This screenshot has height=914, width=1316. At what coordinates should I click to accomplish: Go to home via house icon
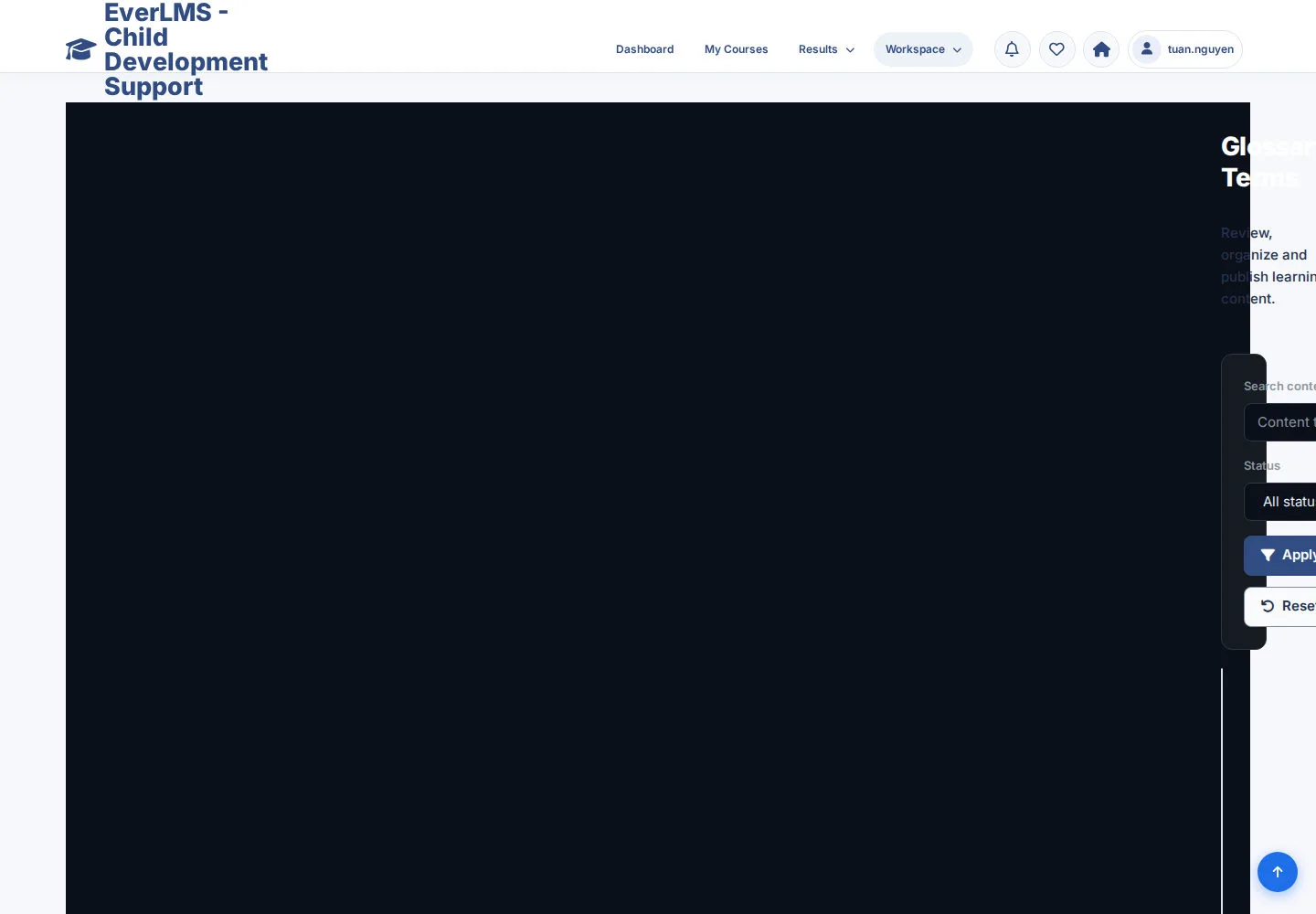tap(1101, 49)
